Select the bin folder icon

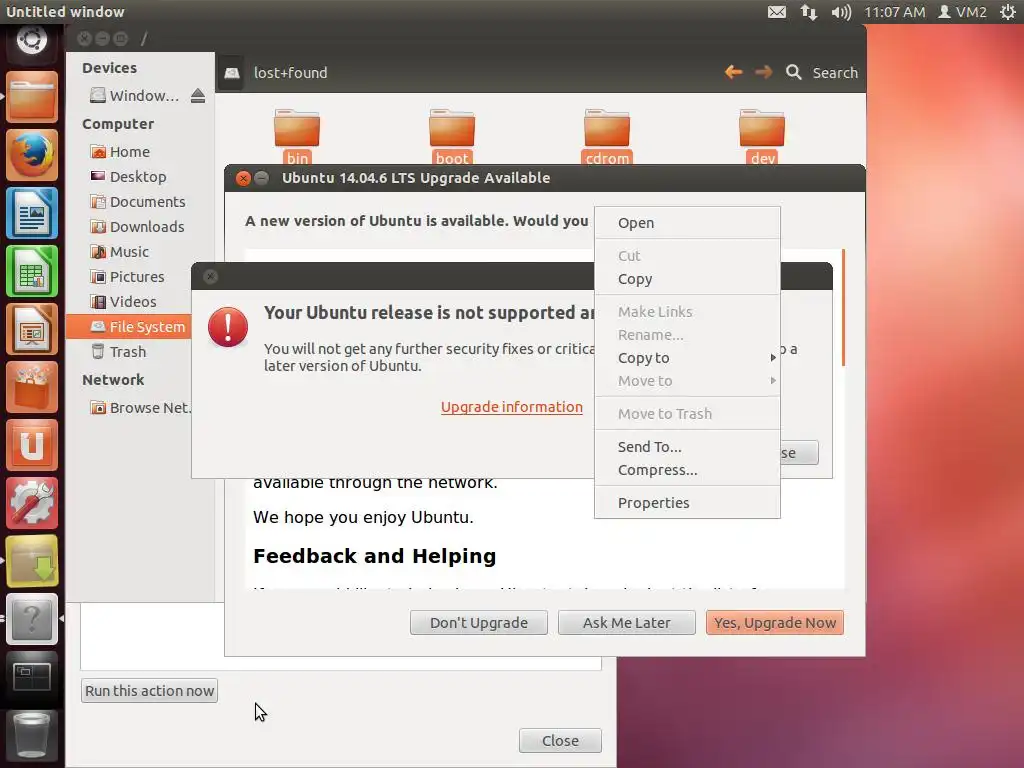[x=297, y=128]
